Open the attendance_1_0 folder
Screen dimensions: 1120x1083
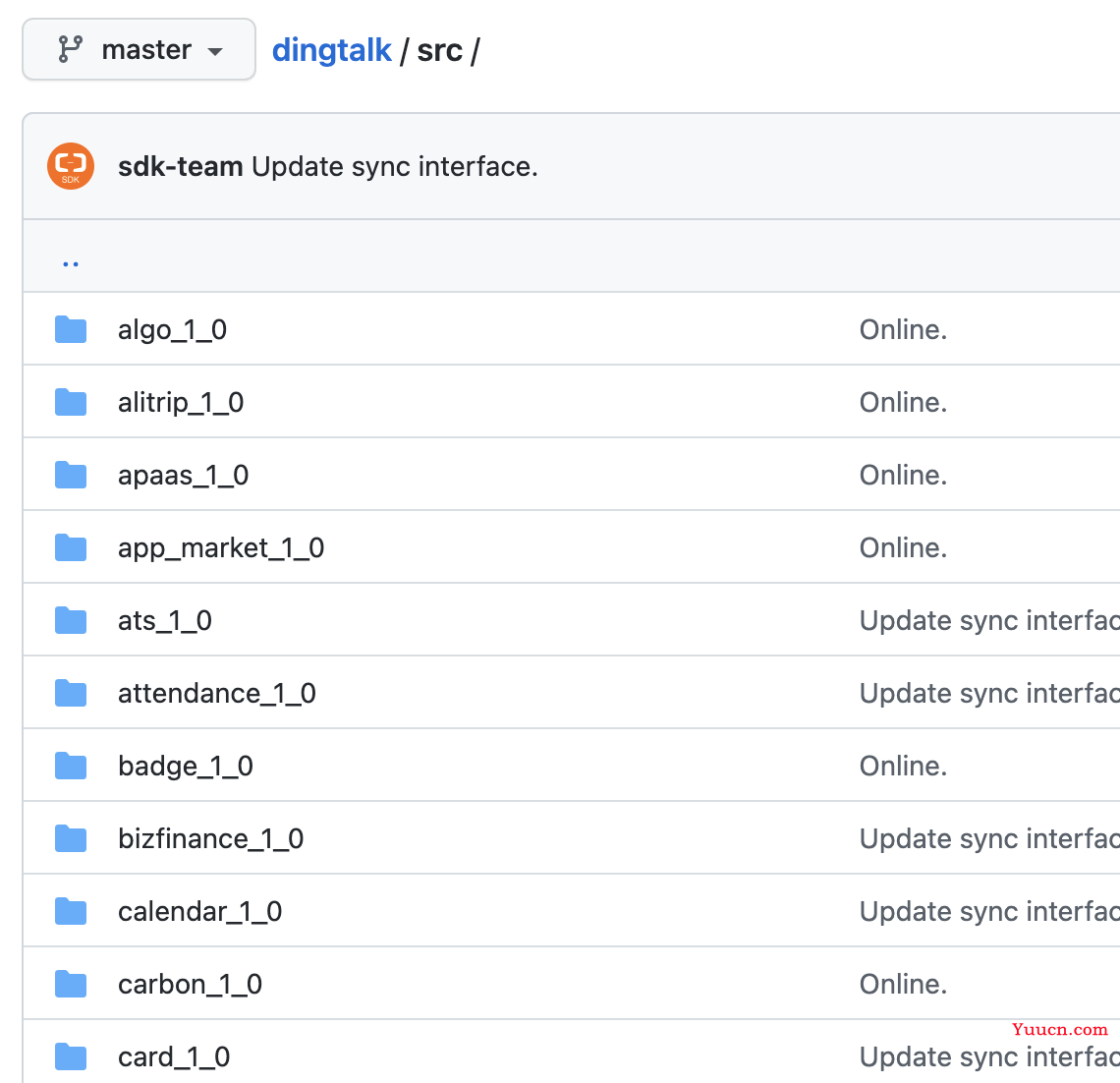217,694
